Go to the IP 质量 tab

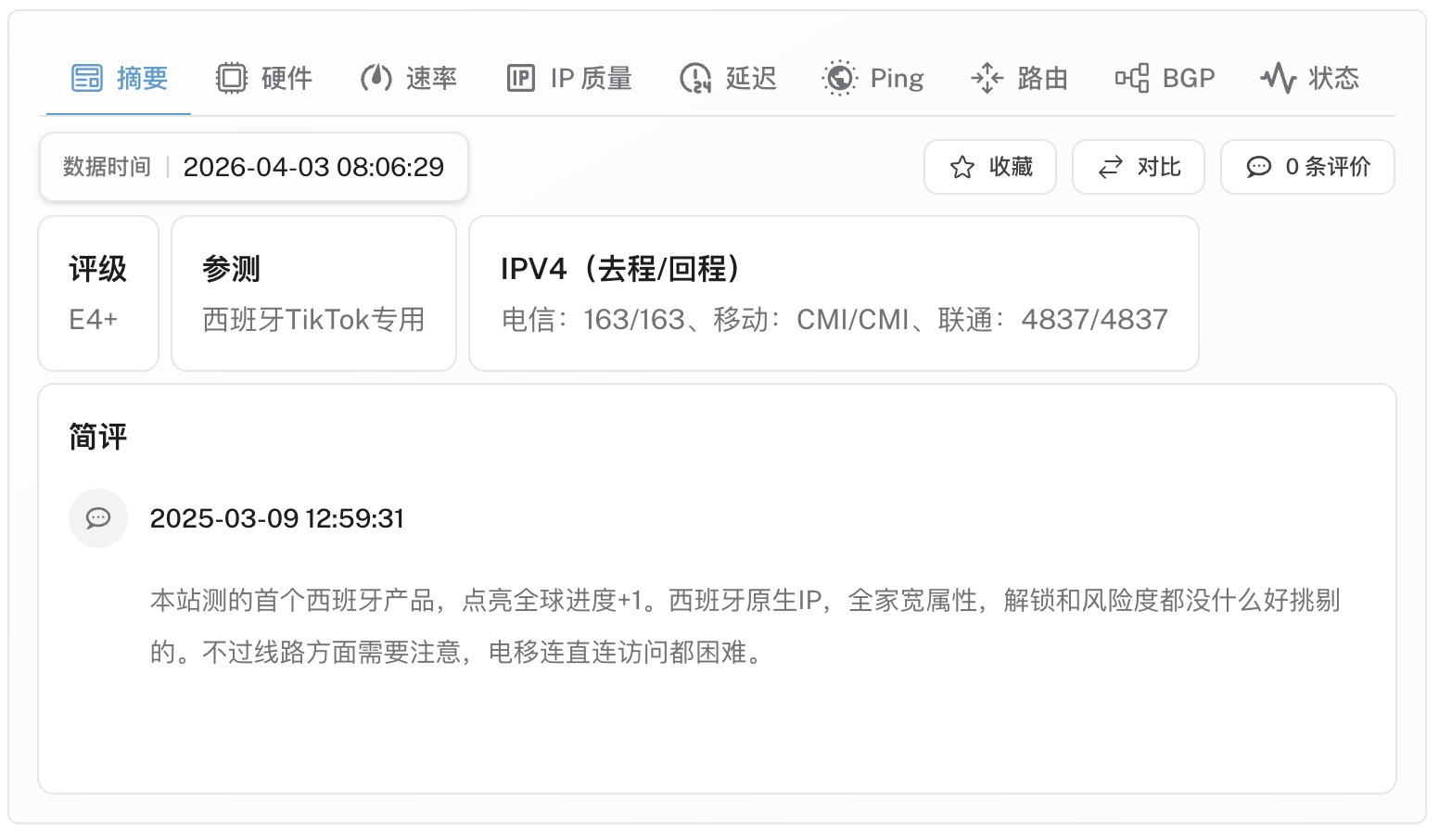point(569,78)
